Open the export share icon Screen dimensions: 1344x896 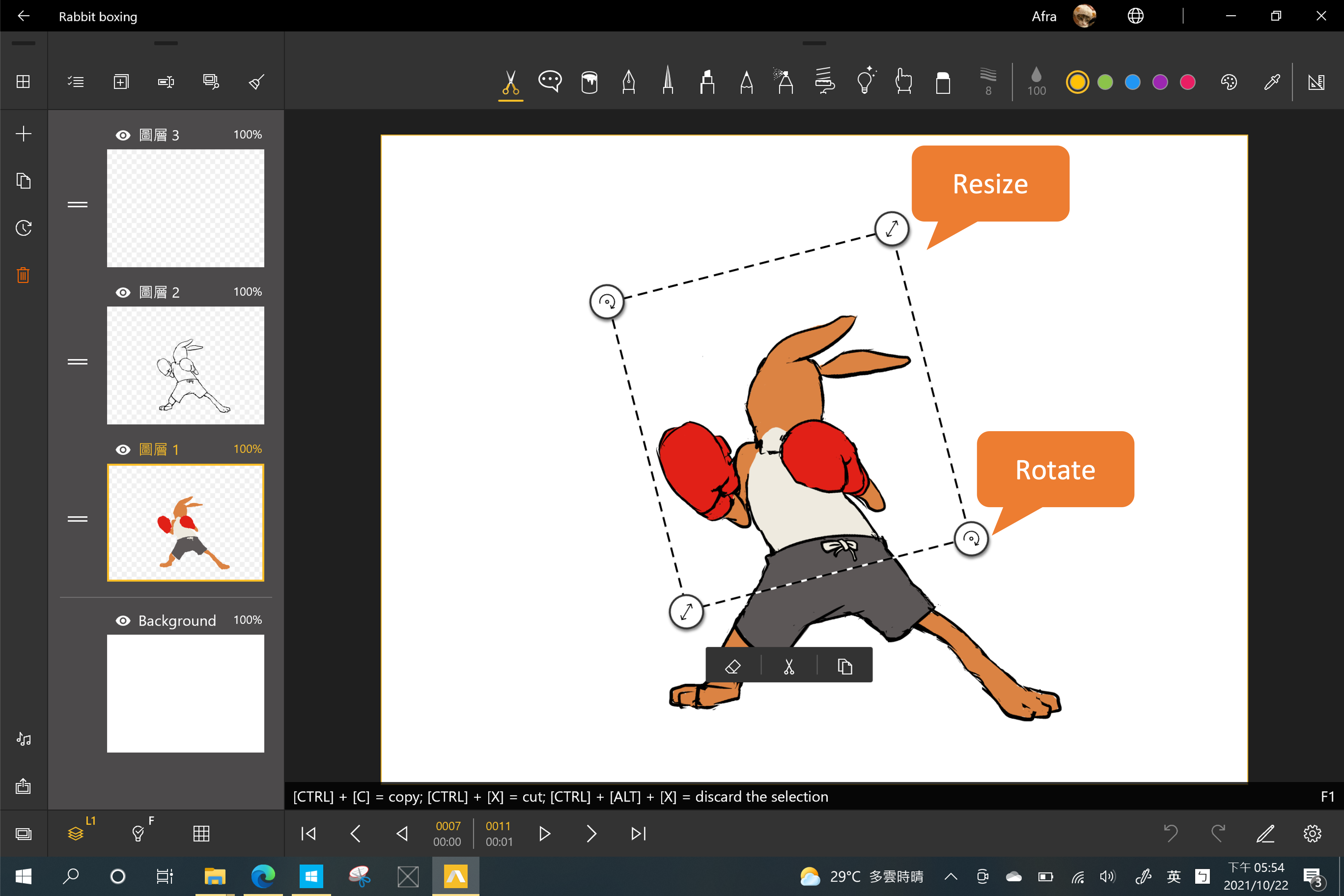pyautogui.click(x=24, y=786)
